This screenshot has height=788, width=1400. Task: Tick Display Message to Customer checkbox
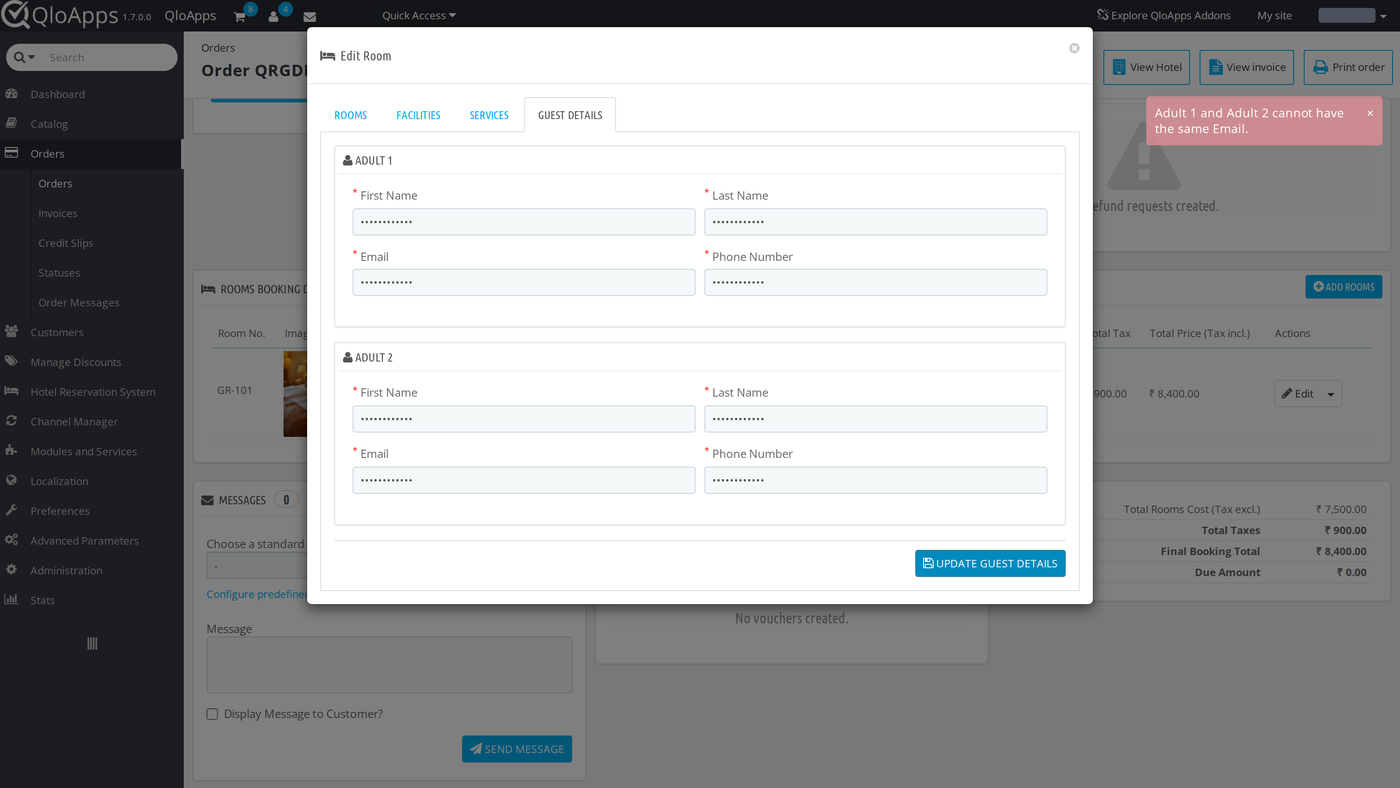tap(212, 714)
